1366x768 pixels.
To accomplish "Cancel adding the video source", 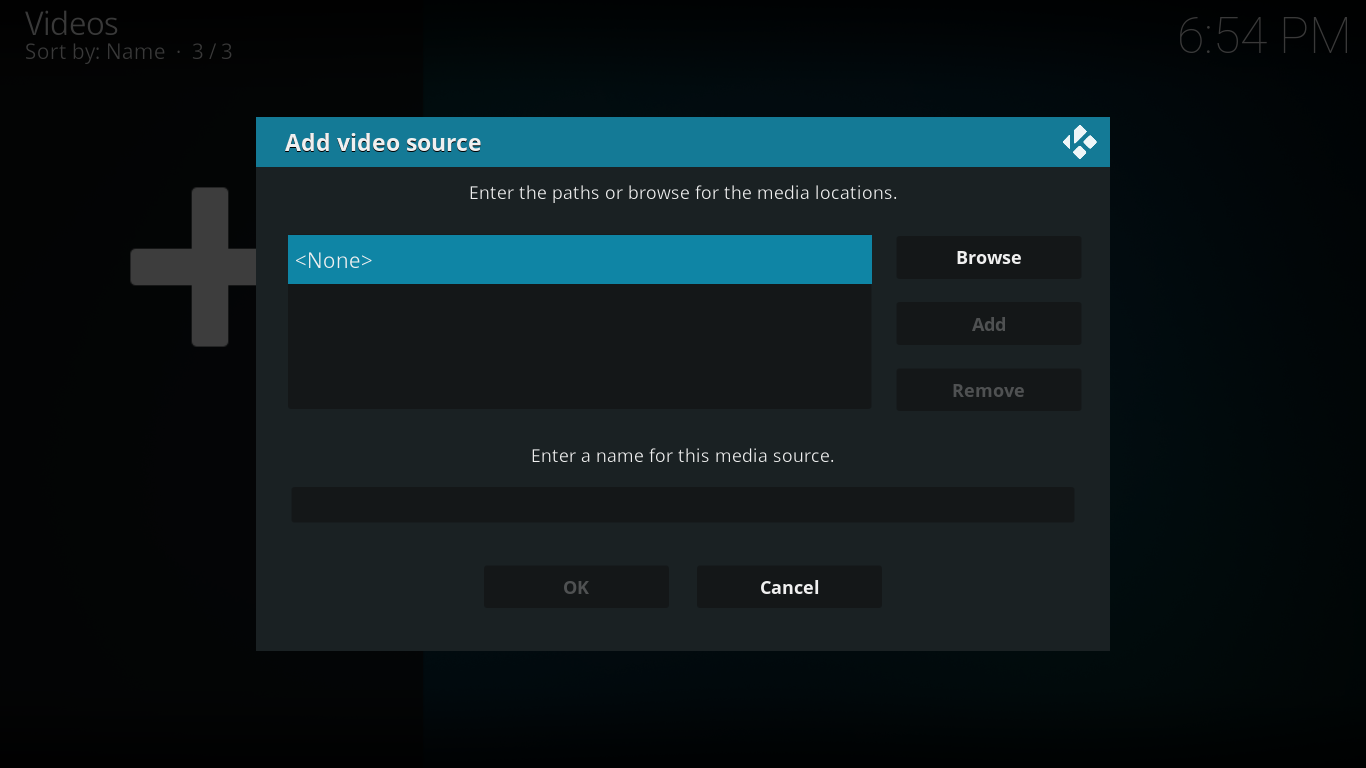I will 789,587.
